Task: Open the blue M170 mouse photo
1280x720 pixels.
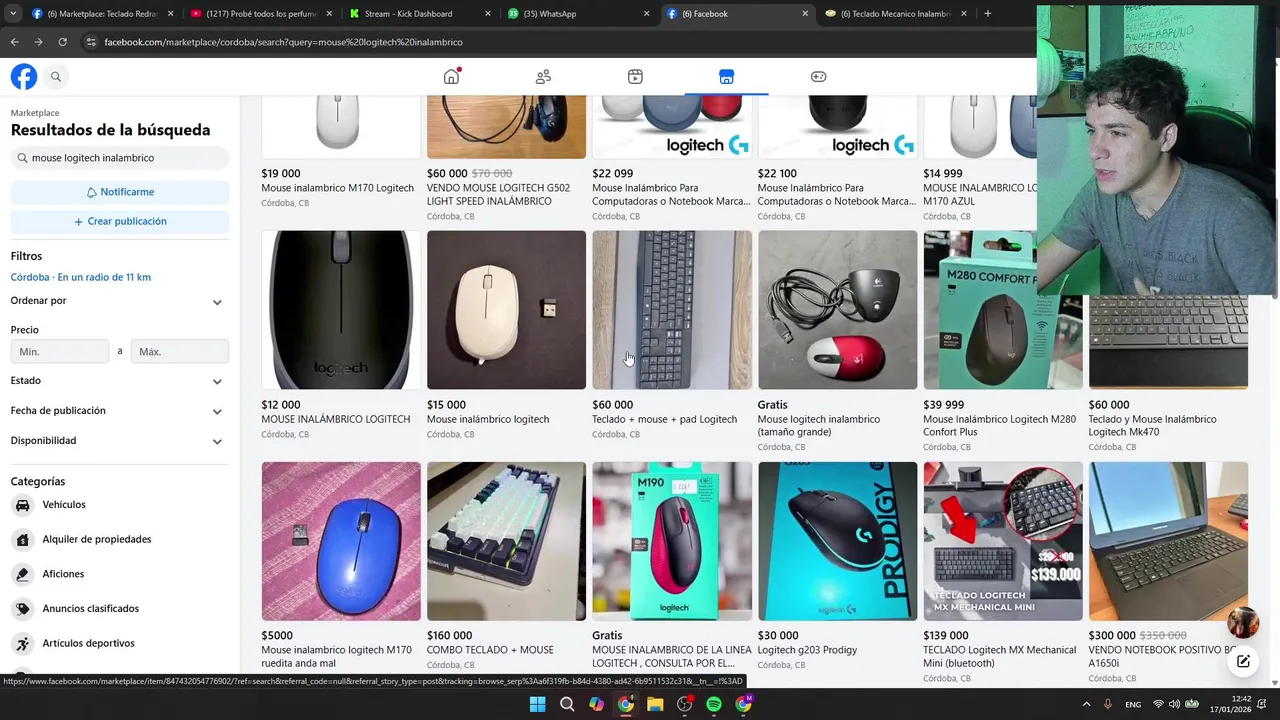Action: [x=341, y=541]
